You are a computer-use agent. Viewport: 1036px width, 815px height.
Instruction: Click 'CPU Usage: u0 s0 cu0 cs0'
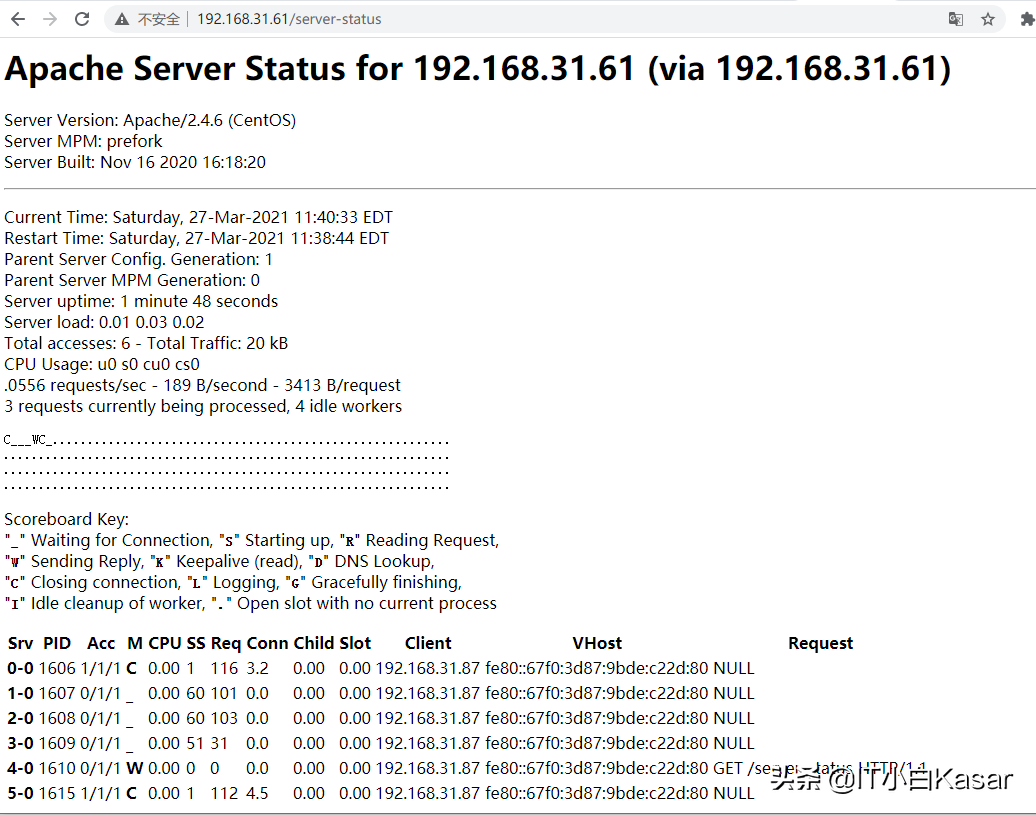pos(102,365)
